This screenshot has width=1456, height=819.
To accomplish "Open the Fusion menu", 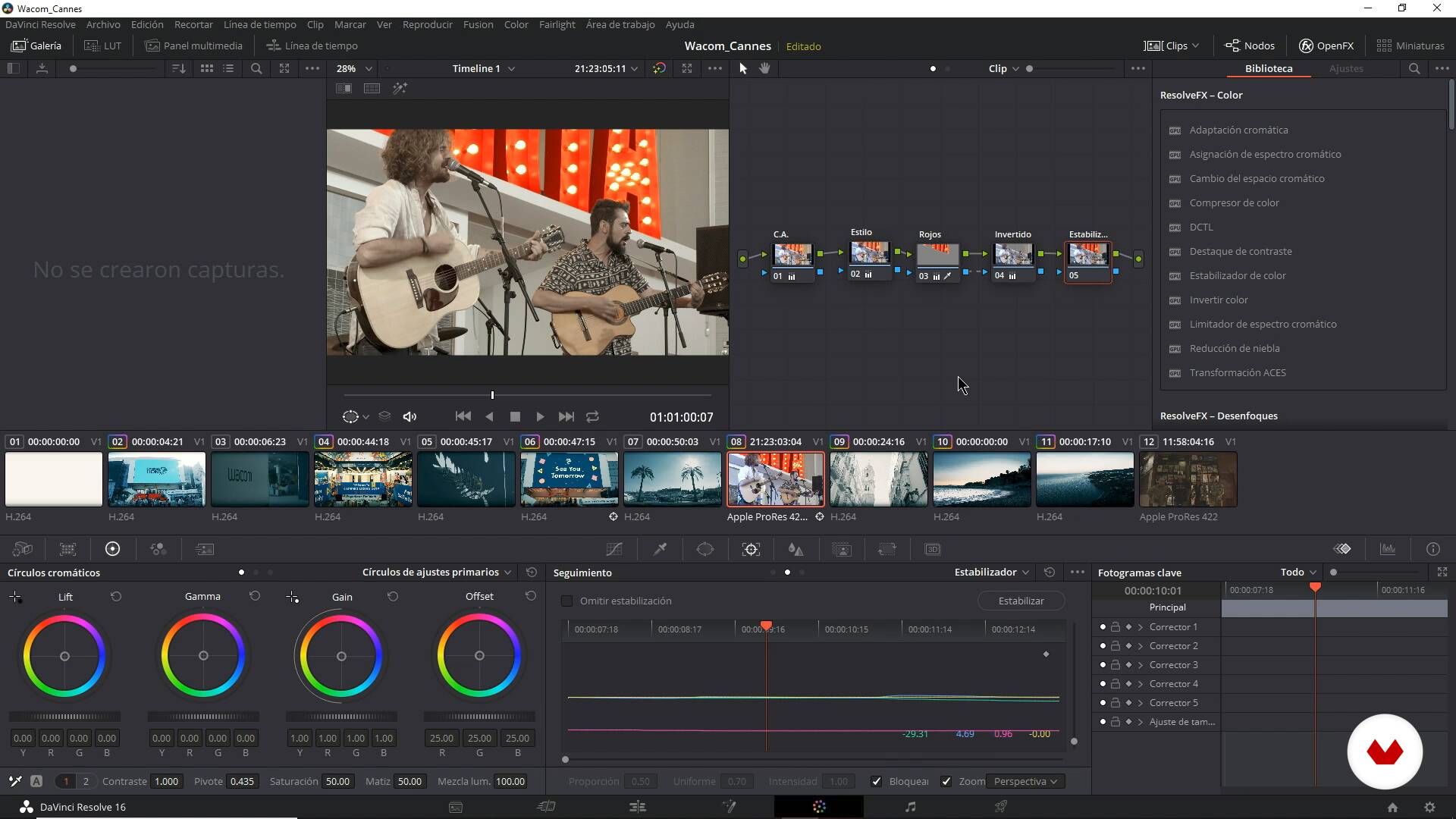I will (x=478, y=25).
